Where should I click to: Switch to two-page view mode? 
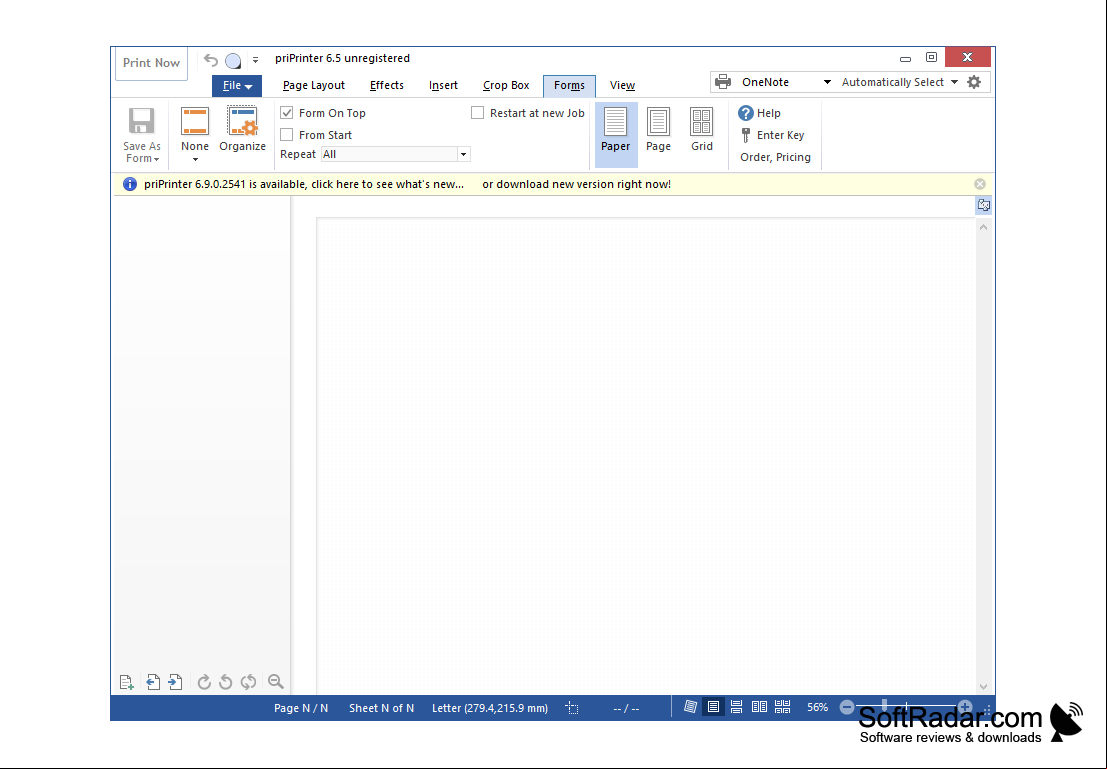760,707
